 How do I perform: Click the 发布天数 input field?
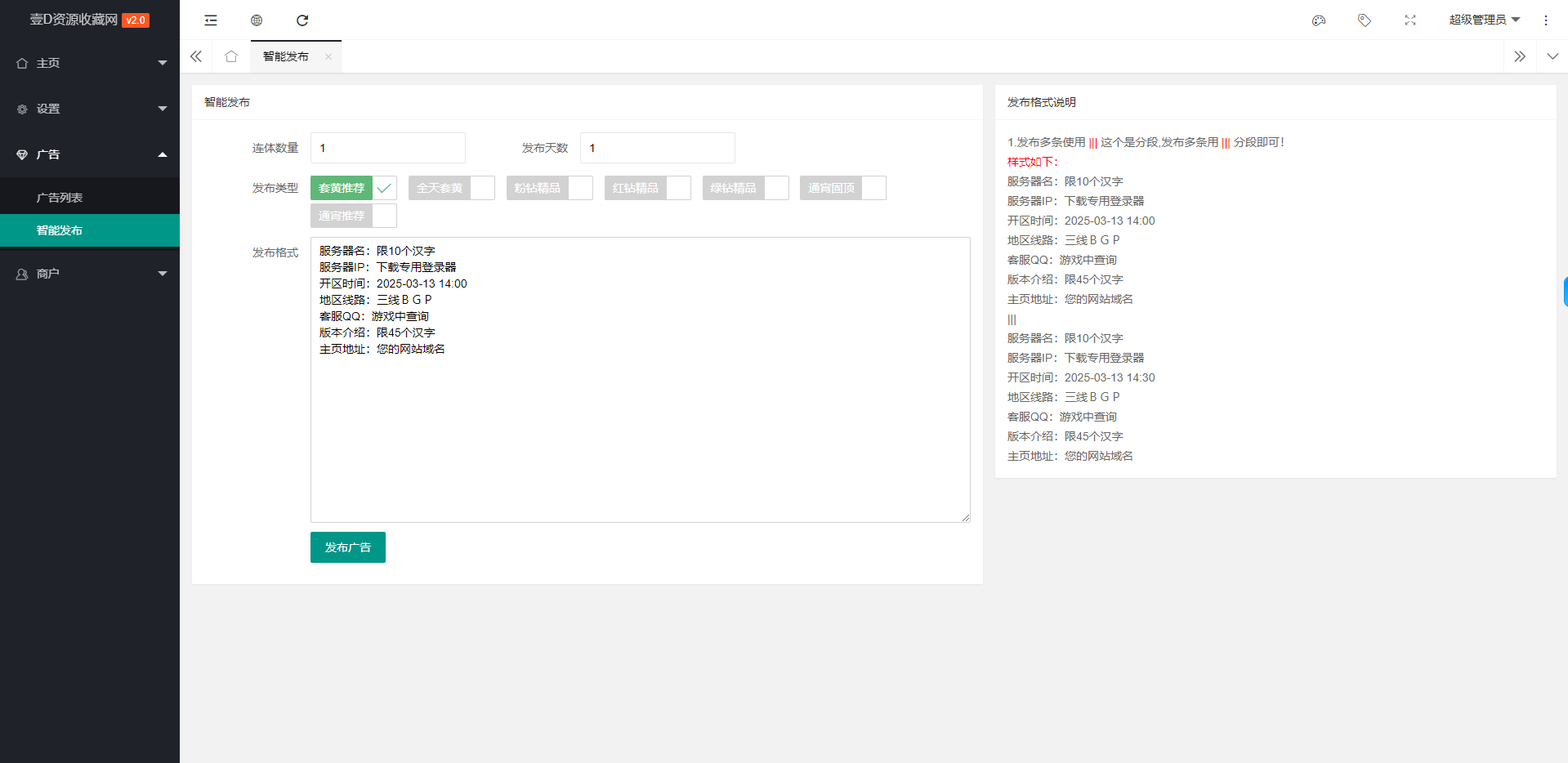657,148
